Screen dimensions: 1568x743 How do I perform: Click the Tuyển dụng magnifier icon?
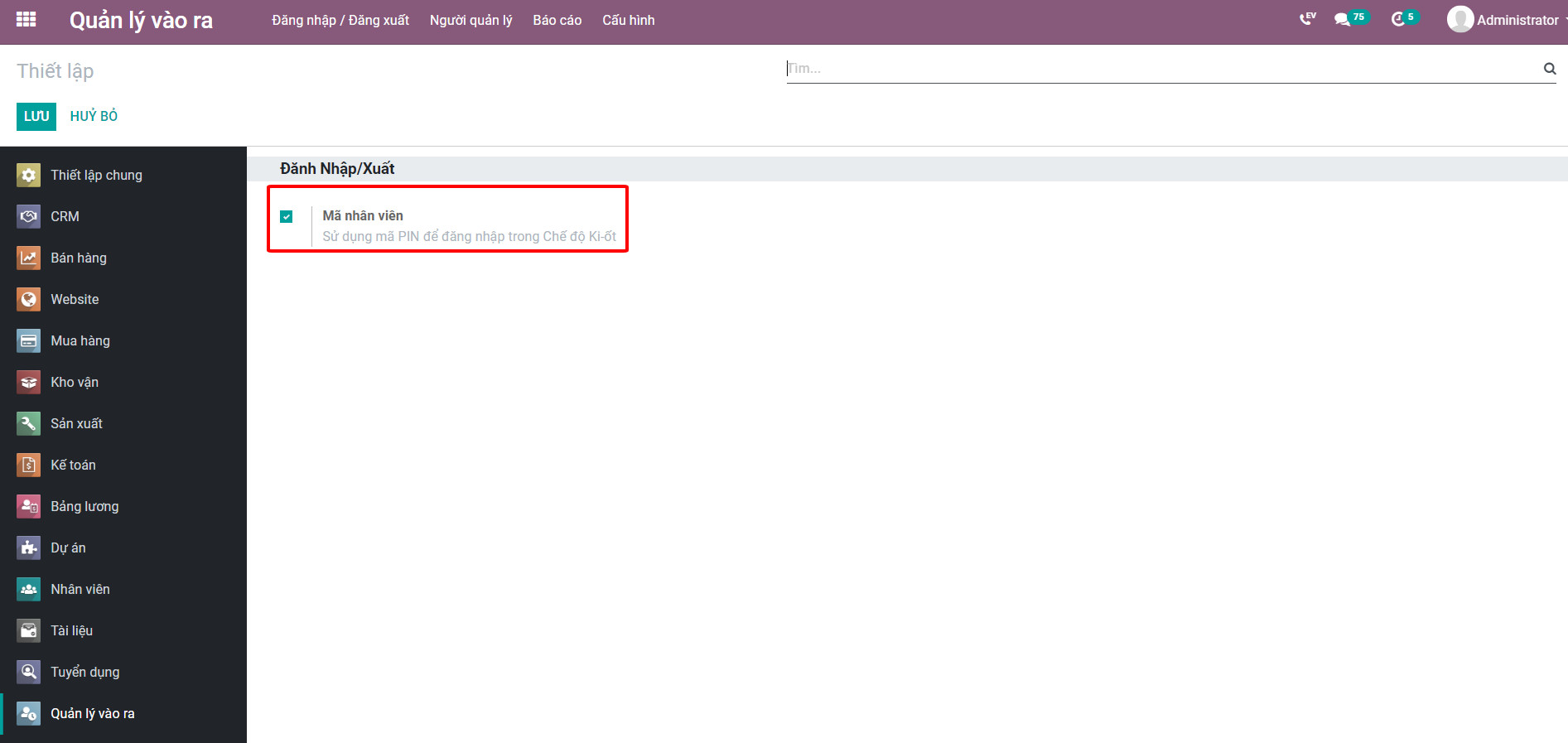click(x=28, y=672)
